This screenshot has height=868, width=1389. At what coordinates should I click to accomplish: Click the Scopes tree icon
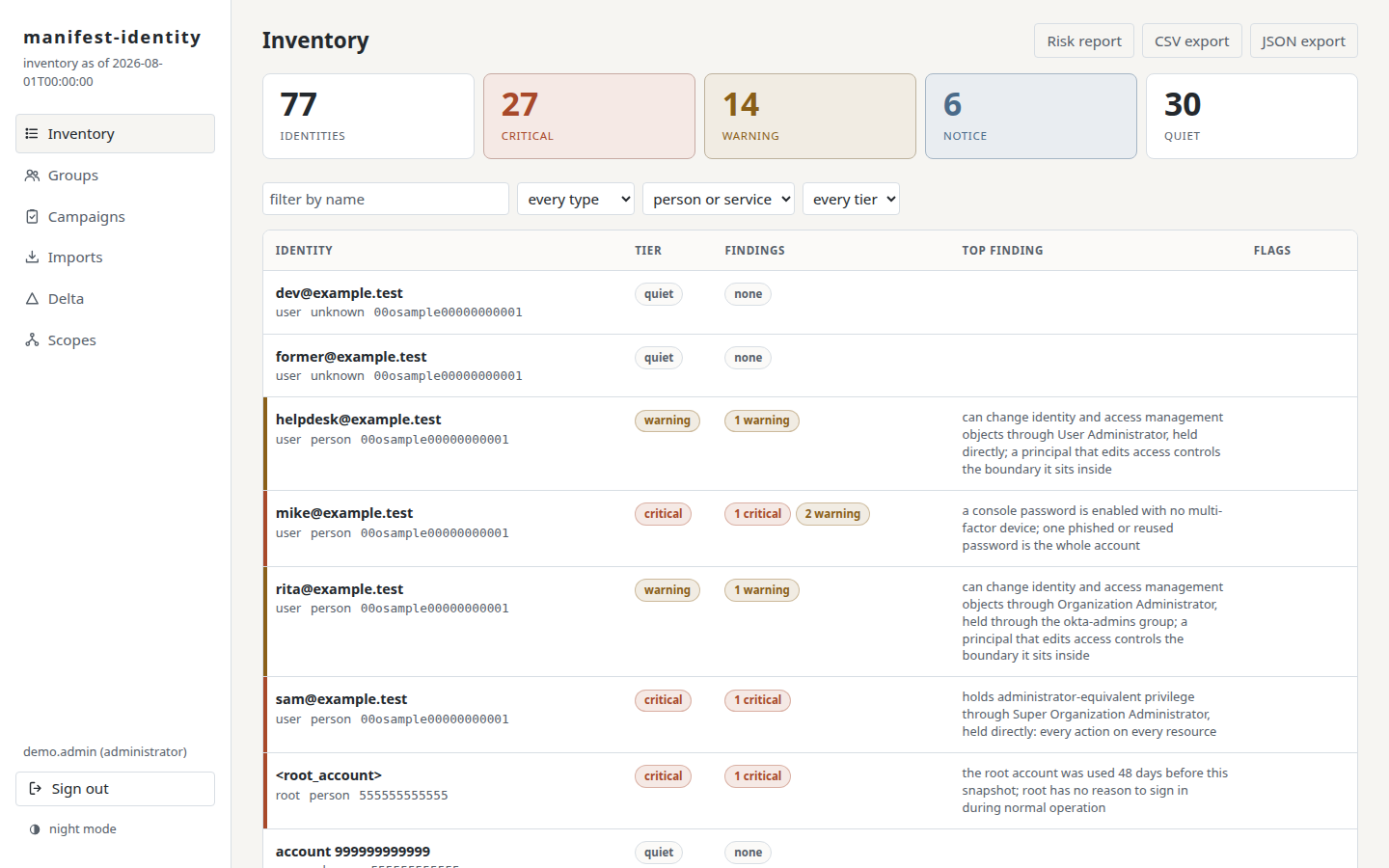(x=32, y=340)
